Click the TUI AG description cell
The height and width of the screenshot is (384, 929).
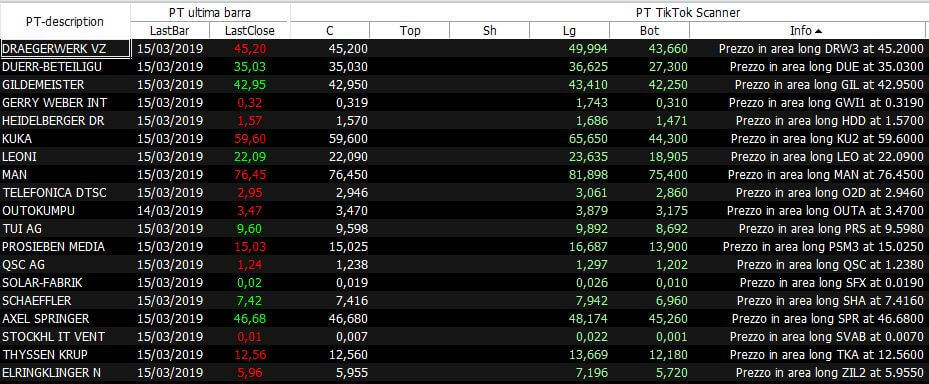coord(65,229)
